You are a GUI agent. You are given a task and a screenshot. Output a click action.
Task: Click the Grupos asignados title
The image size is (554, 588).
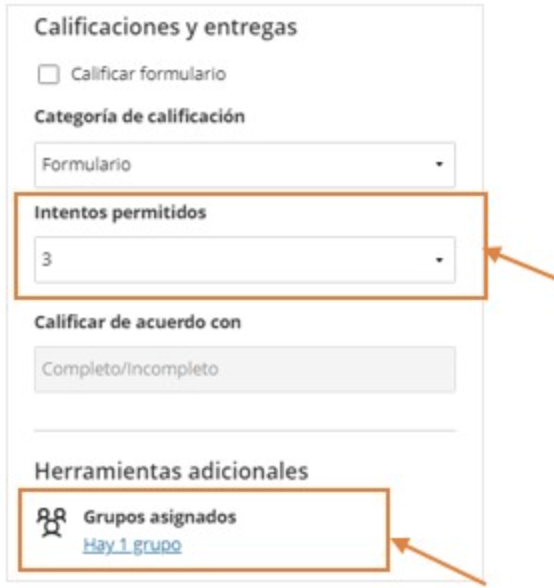160,517
